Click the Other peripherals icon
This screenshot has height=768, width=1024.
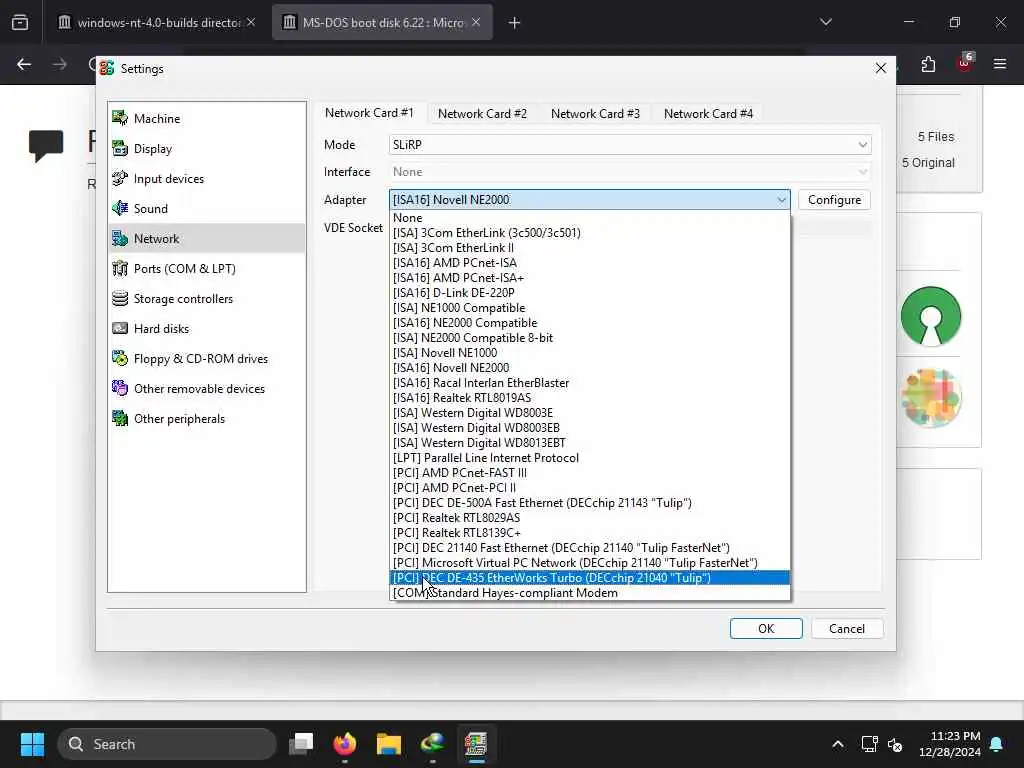click(x=120, y=419)
